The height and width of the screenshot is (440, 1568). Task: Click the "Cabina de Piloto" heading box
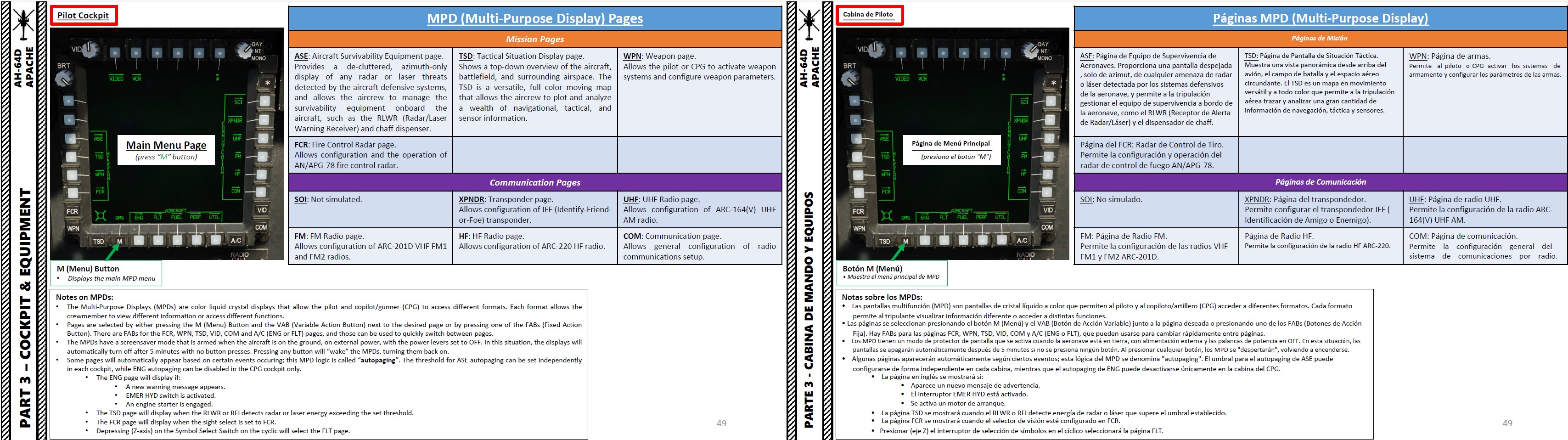tap(868, 15)
